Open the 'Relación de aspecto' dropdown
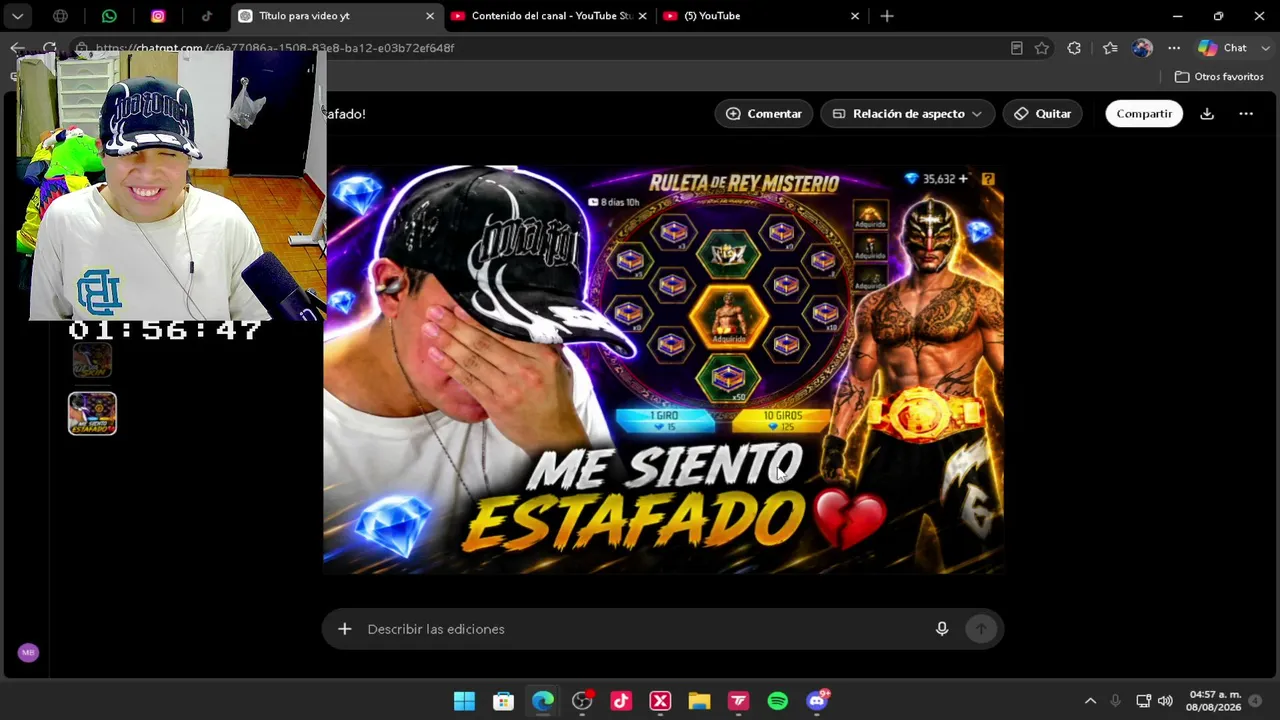Image resolution: width=1280 pixels, height=720 pixels. click(x=907, y=114)
